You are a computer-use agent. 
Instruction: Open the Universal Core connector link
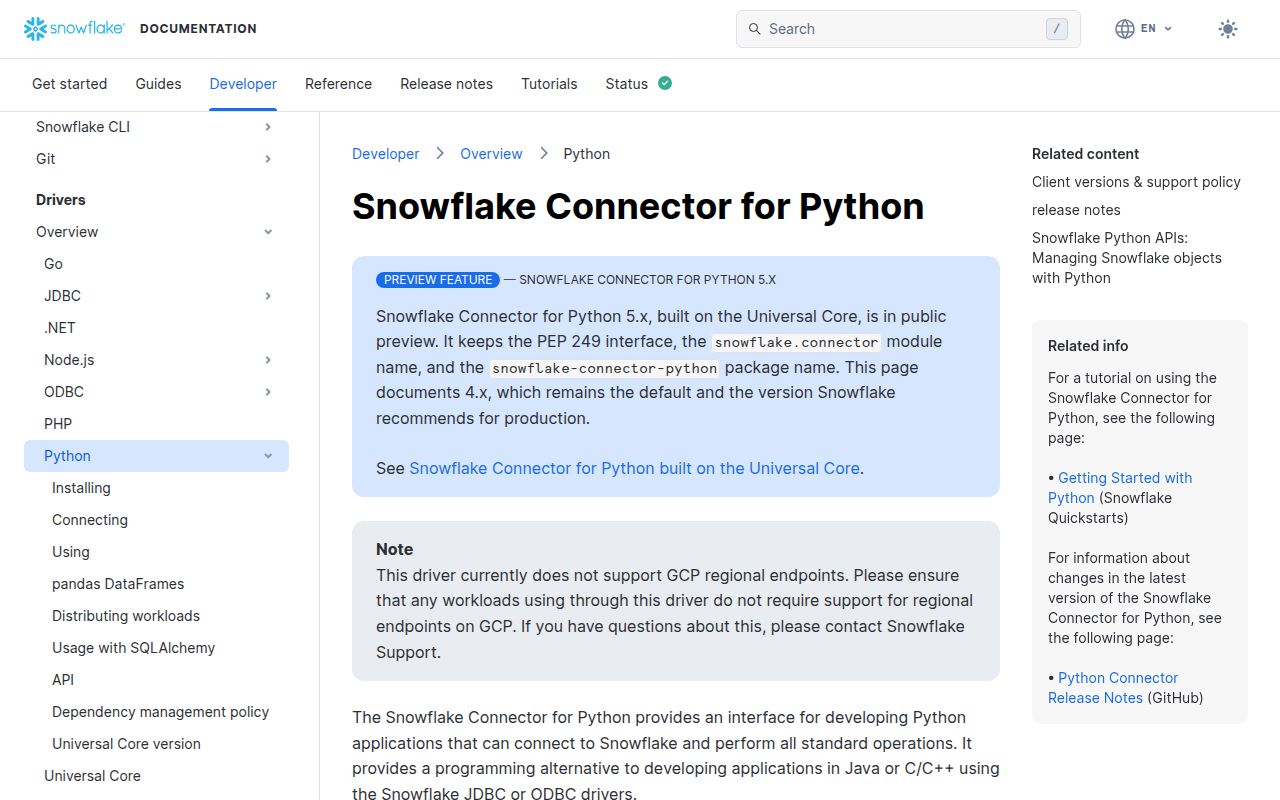pos(634,468)
